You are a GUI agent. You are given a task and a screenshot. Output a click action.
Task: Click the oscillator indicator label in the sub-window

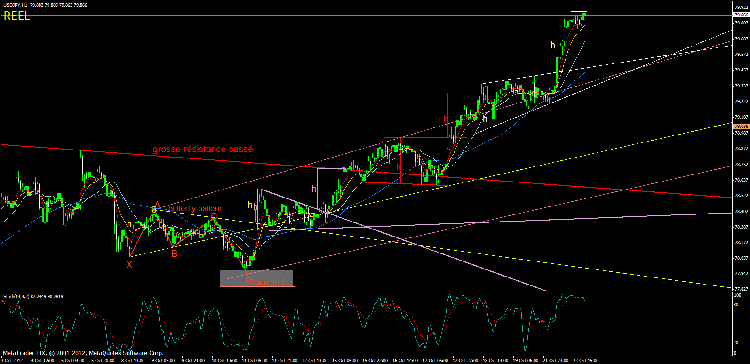pos(33,297)
